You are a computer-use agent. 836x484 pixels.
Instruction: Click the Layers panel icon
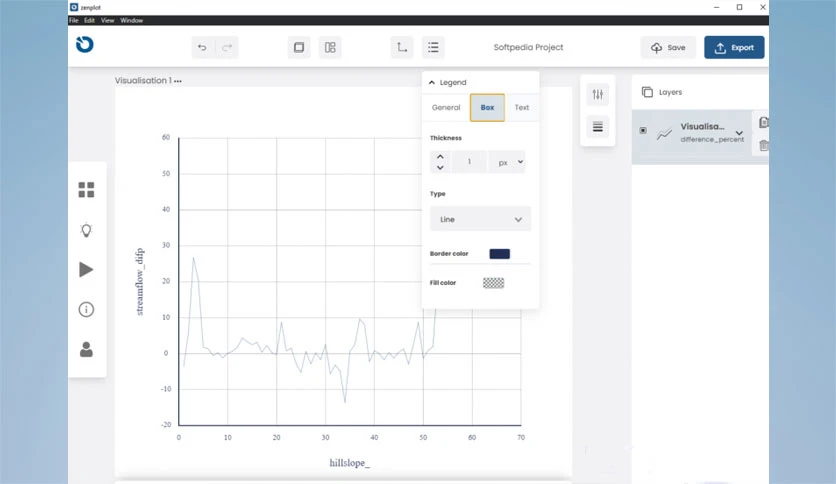pos(647,92)
